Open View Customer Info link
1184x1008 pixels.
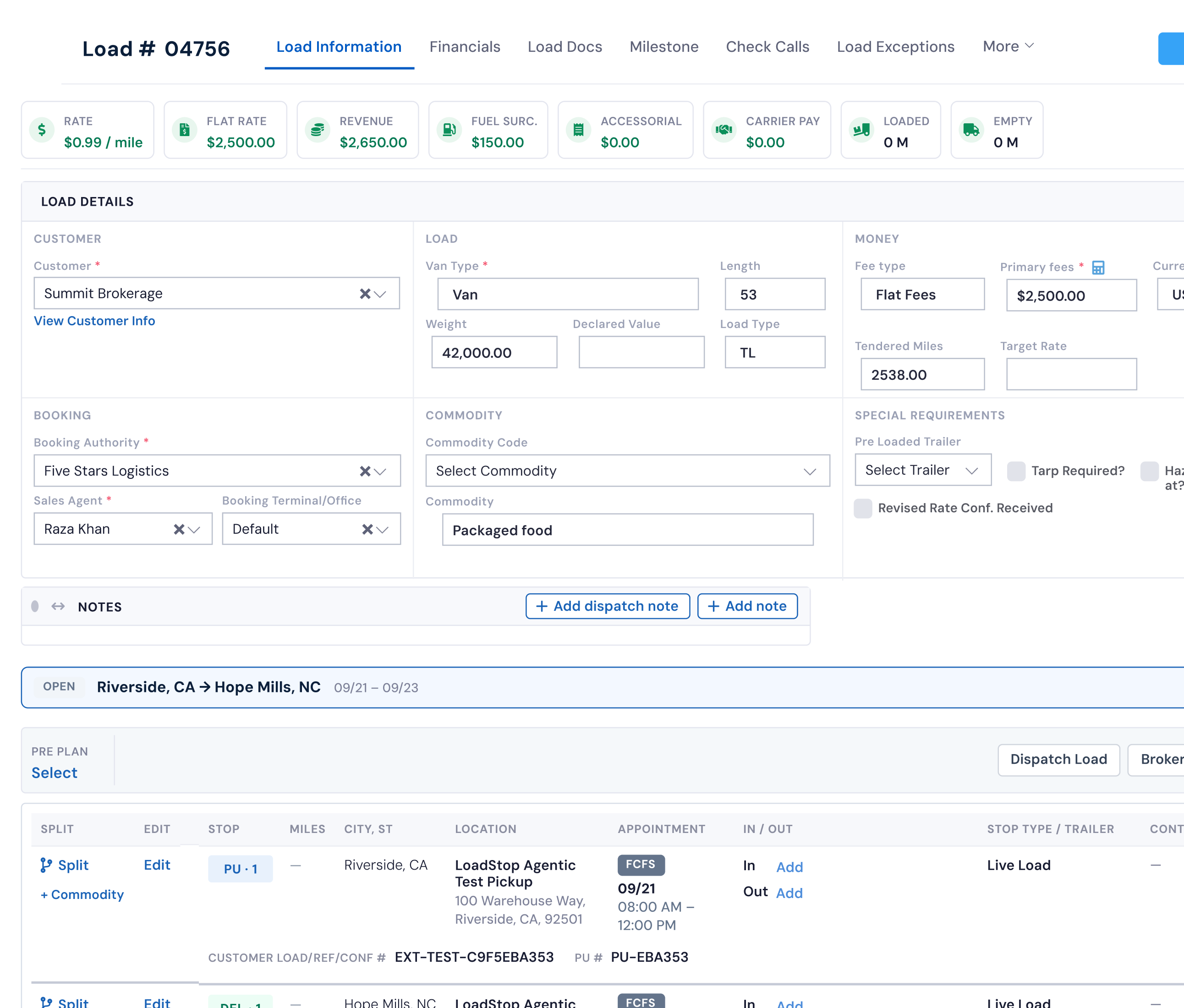tap(94, 321)
